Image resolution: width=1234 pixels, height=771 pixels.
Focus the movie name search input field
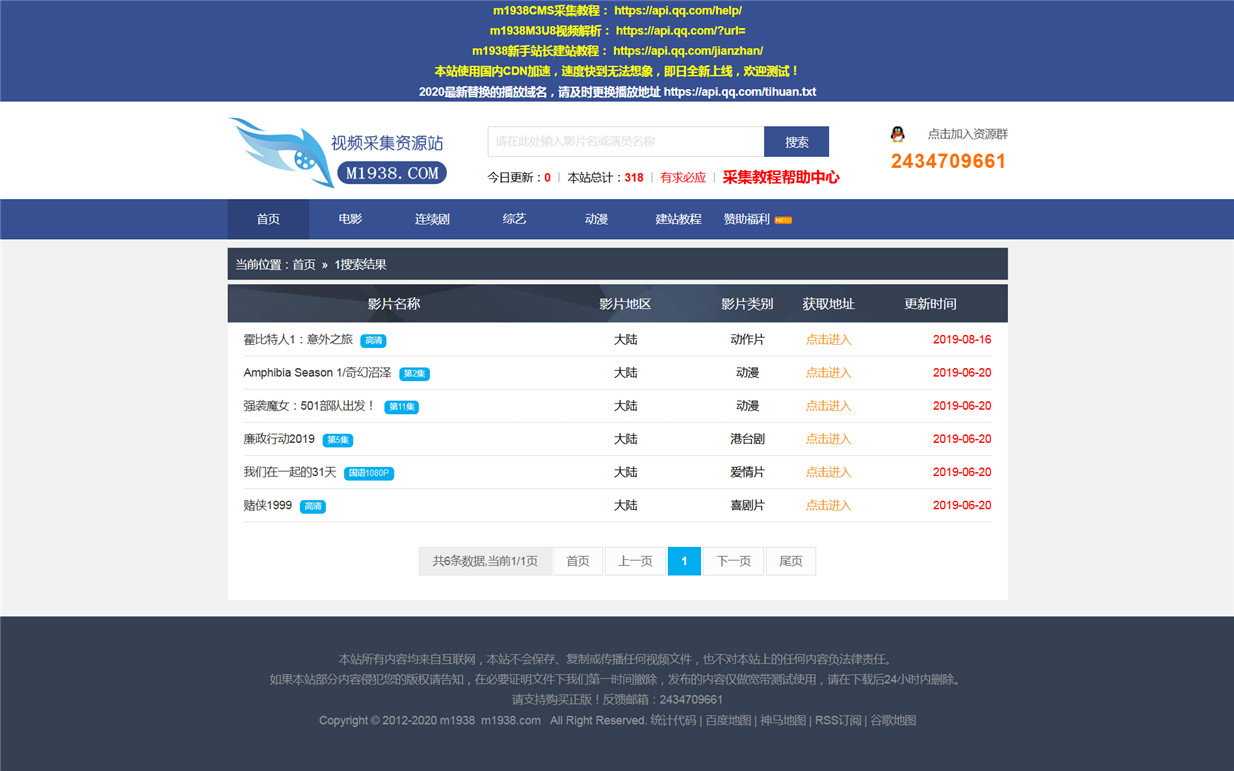pos(626,142)
